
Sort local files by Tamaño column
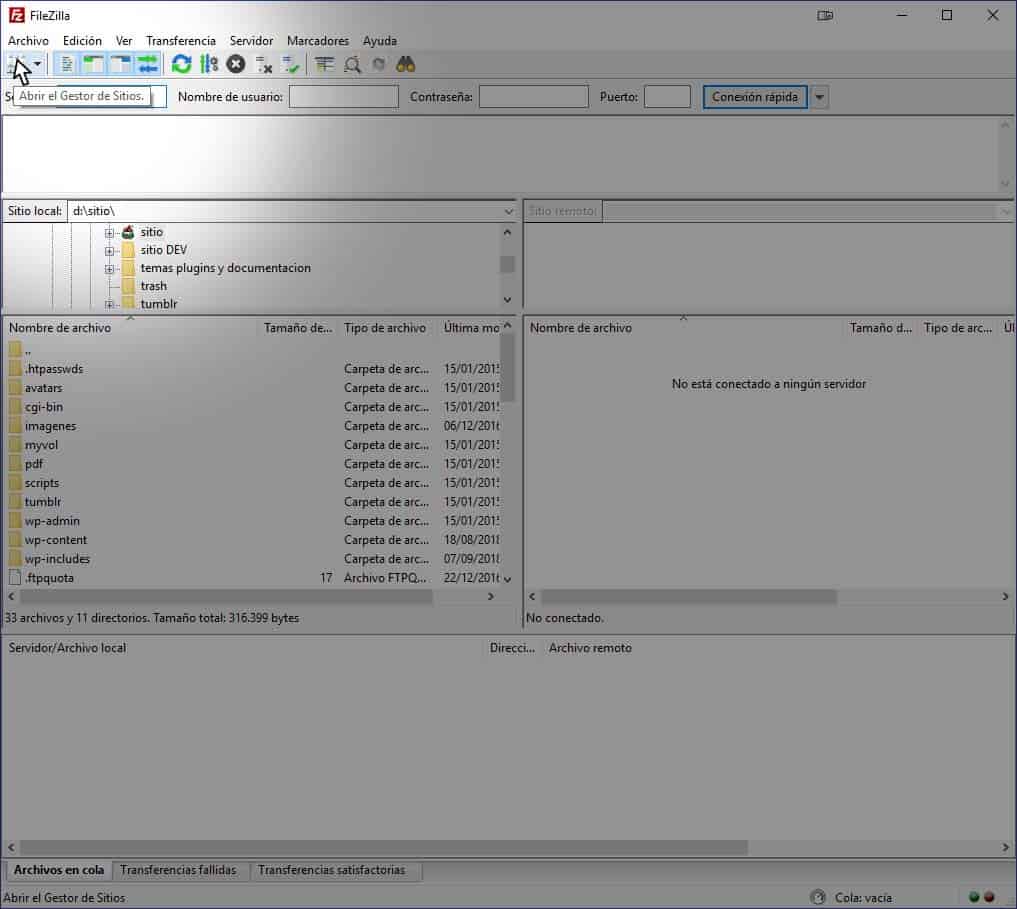[298, 328]
